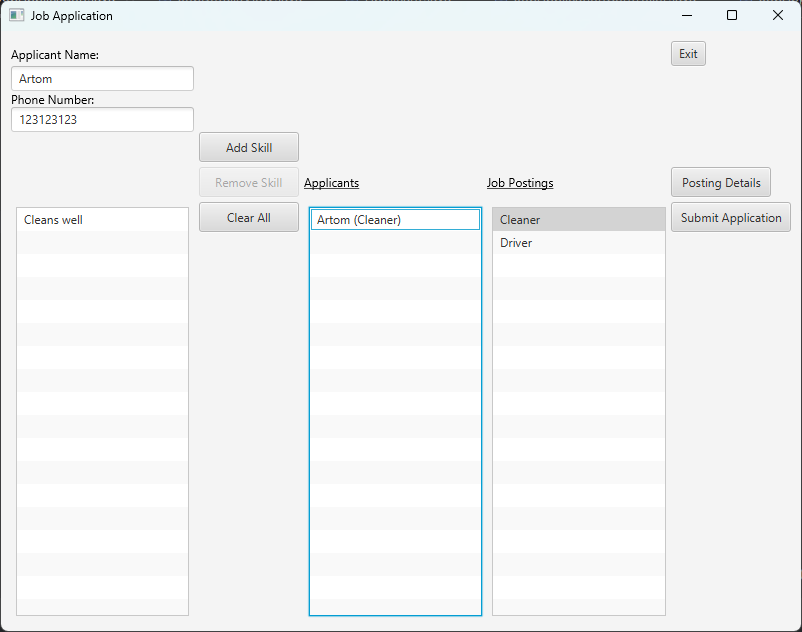Click the Phone Number label
This screenshot has width=802, height=632.
click(52, 99)
